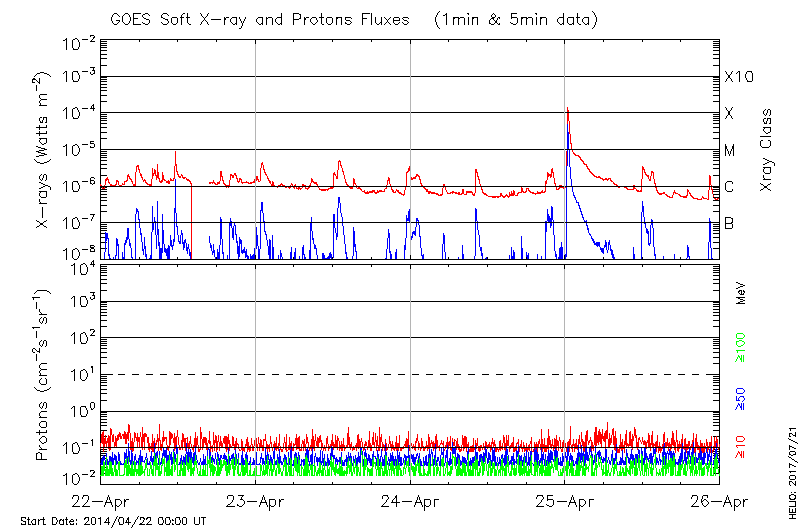Click the 'M' X-ray class label

pyautogui.click(x=730, y=150)
